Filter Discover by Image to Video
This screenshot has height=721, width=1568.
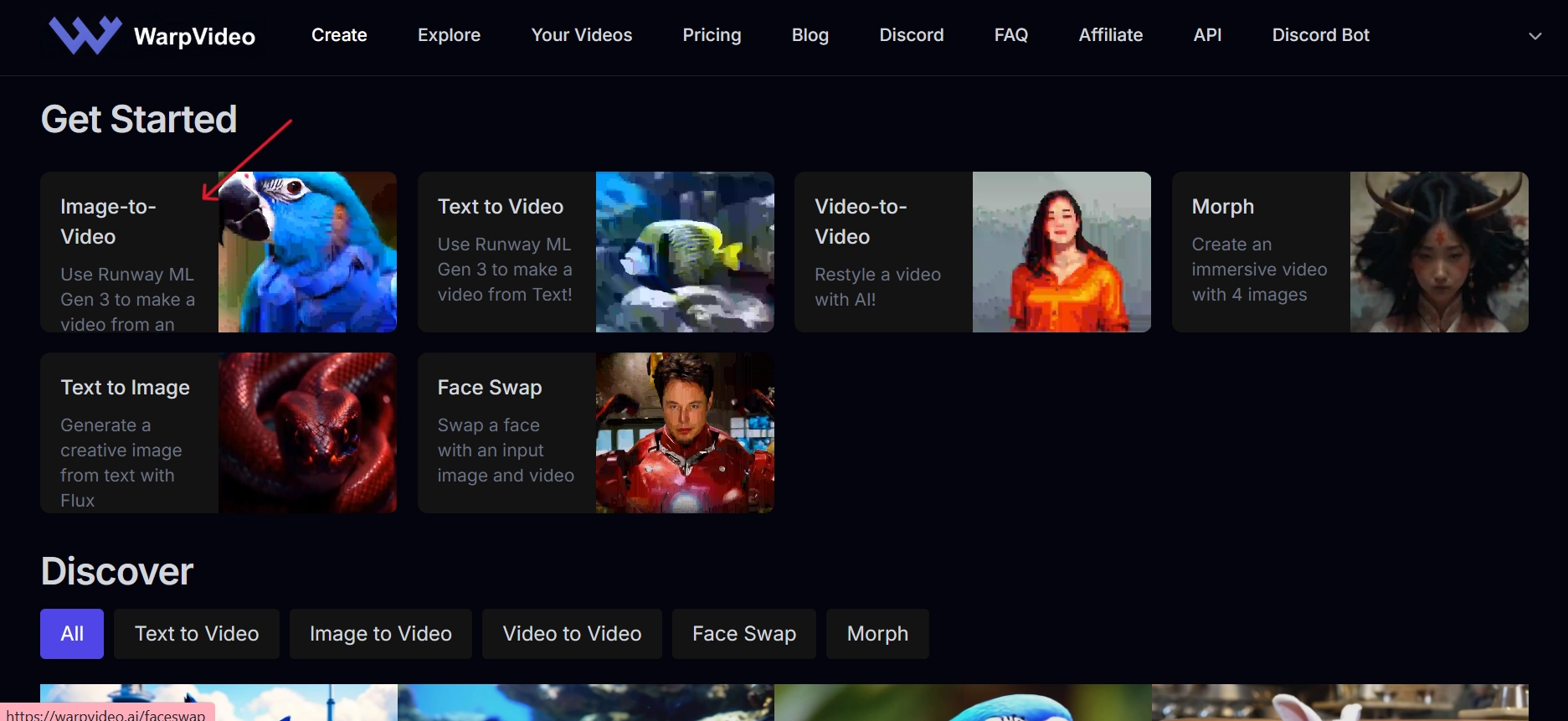click(381, 634)
